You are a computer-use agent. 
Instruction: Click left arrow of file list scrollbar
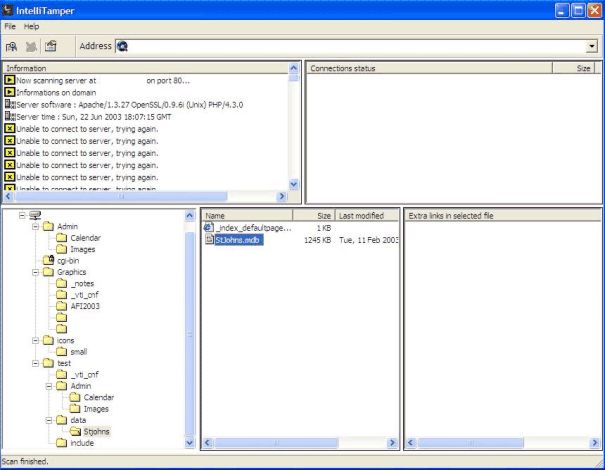pos(207,442)
